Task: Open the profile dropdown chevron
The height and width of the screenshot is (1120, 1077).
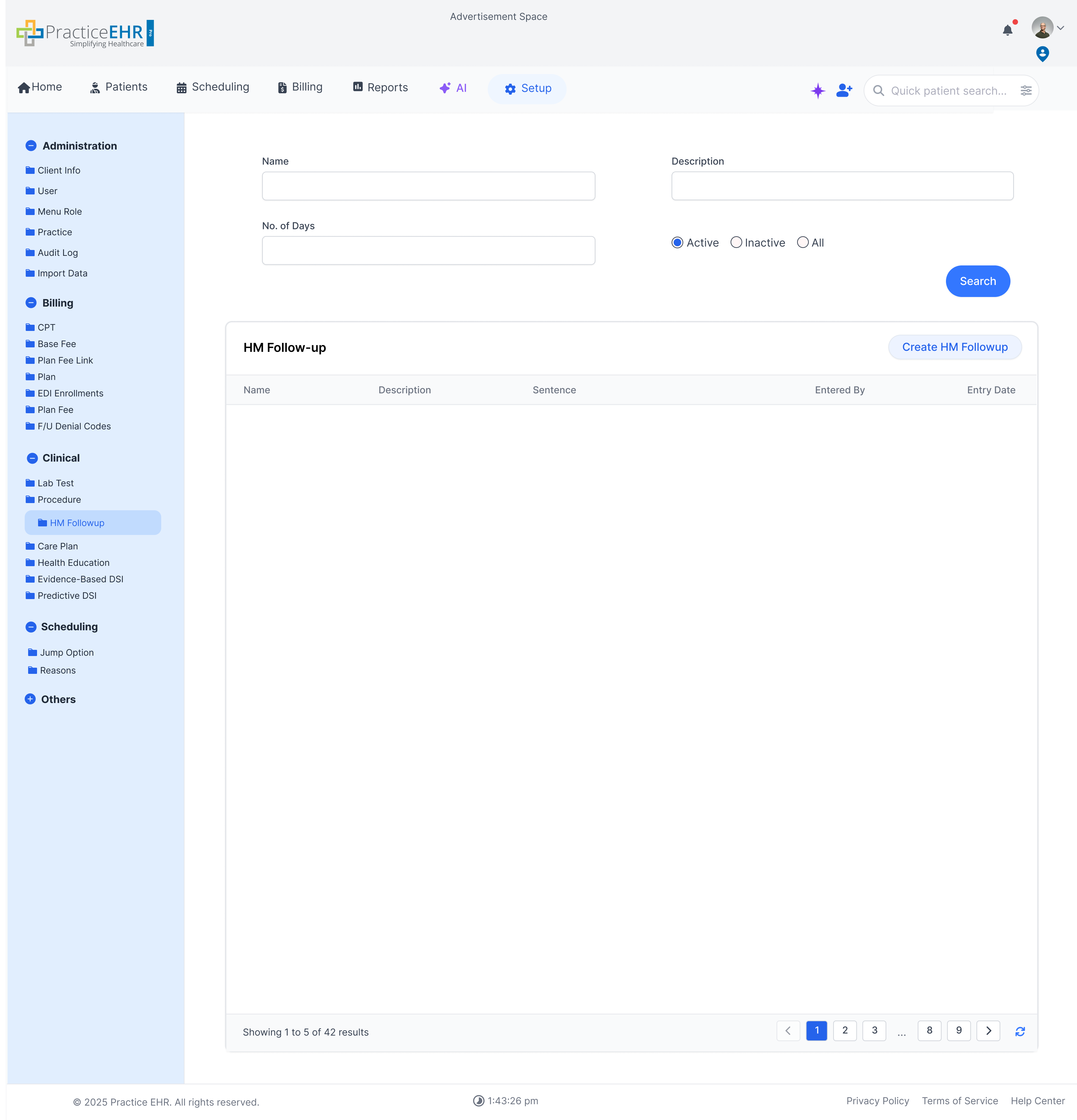Action: tap(1062, 27)
